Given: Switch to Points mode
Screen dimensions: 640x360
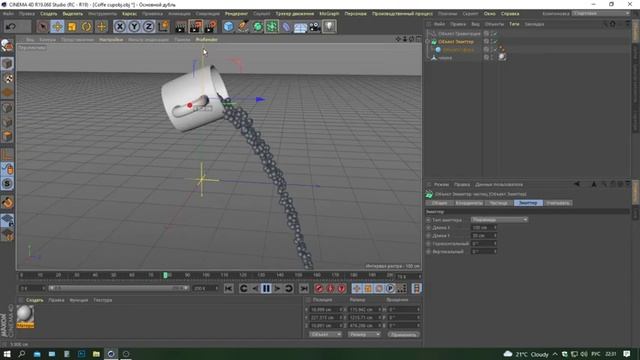Looking at the screenshot, I should pos(7,108).
